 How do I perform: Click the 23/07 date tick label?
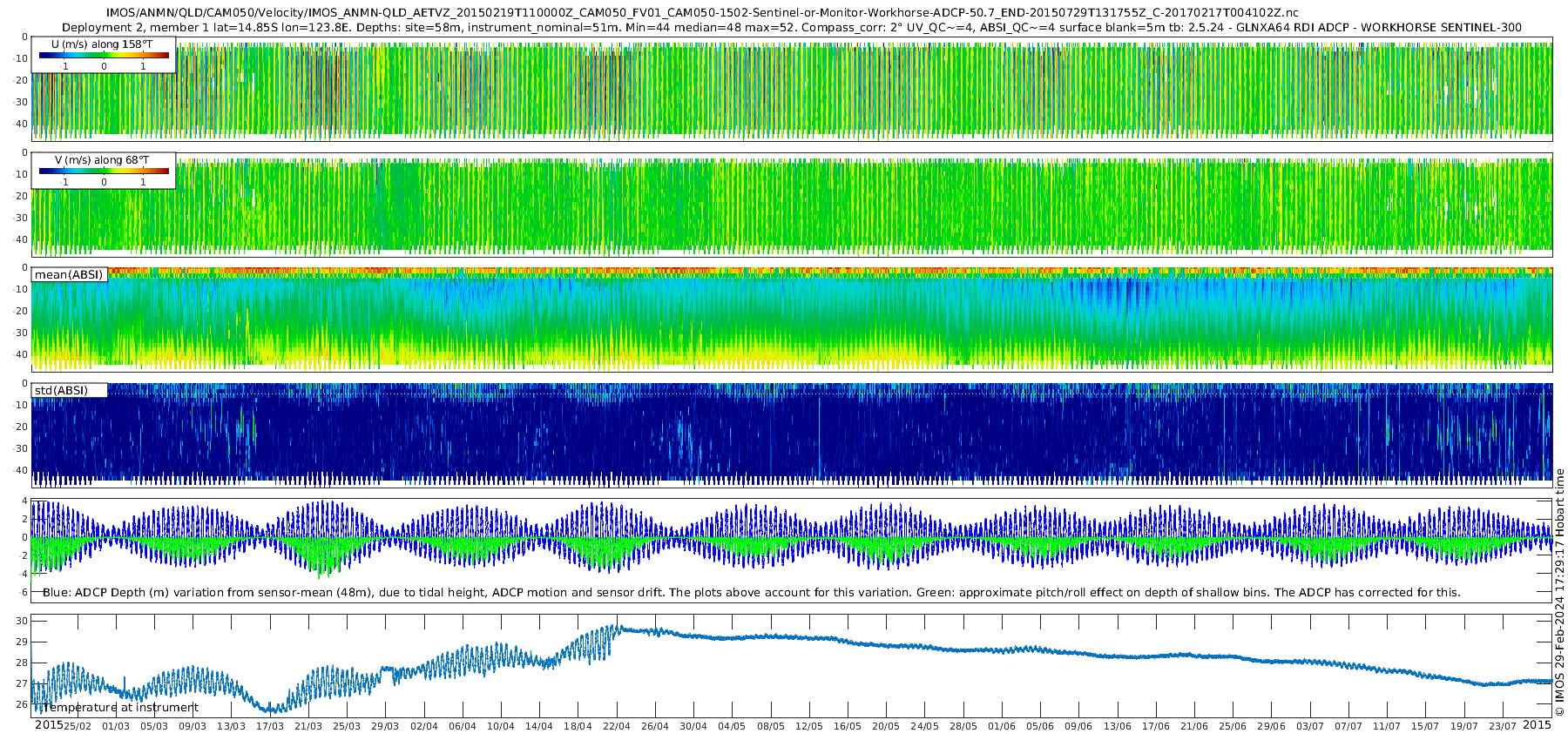coord(1502,726)
